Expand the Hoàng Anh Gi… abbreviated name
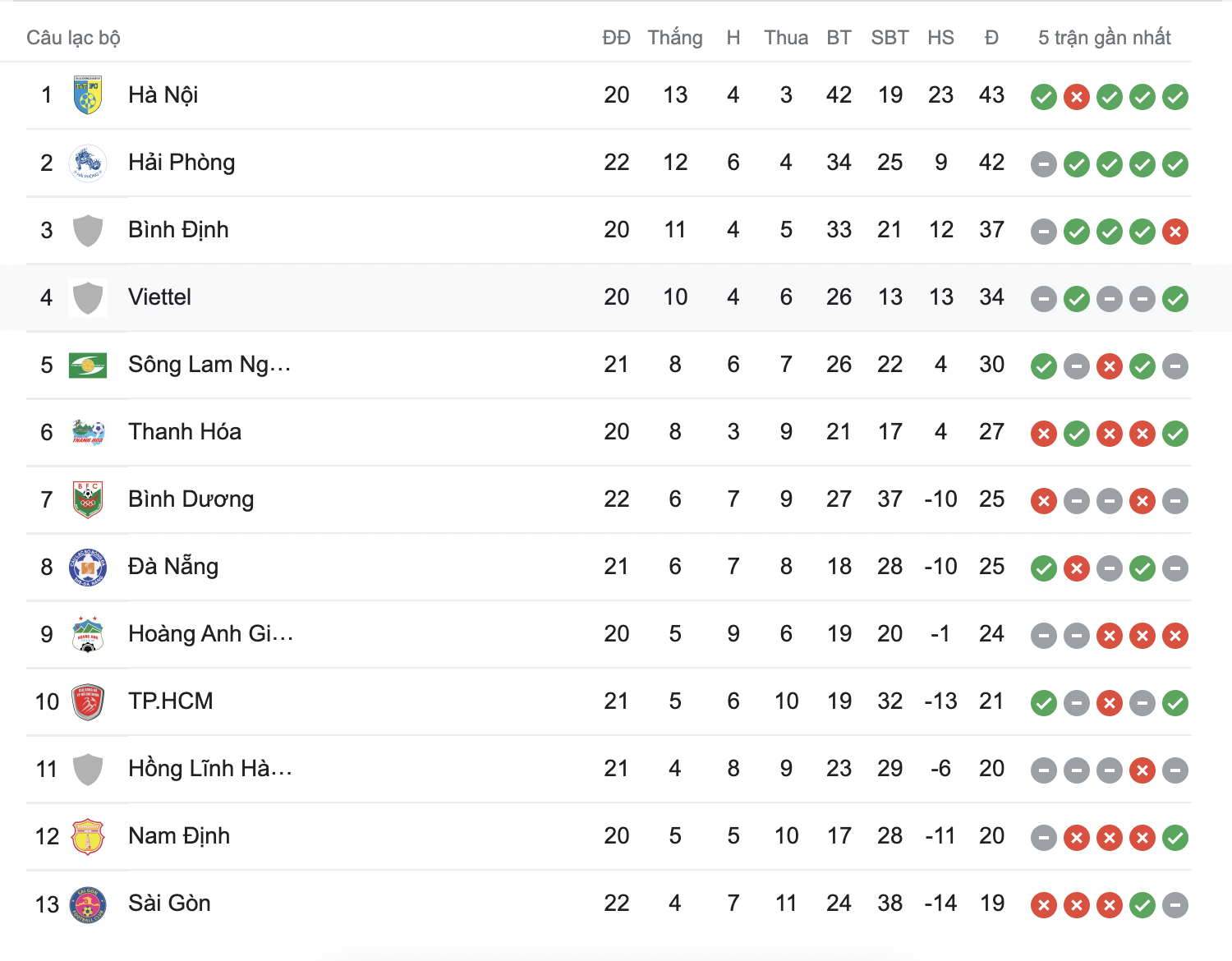The width and height of the screenshot is (1232, 961). pyautogui.click(x=212, y=634)
